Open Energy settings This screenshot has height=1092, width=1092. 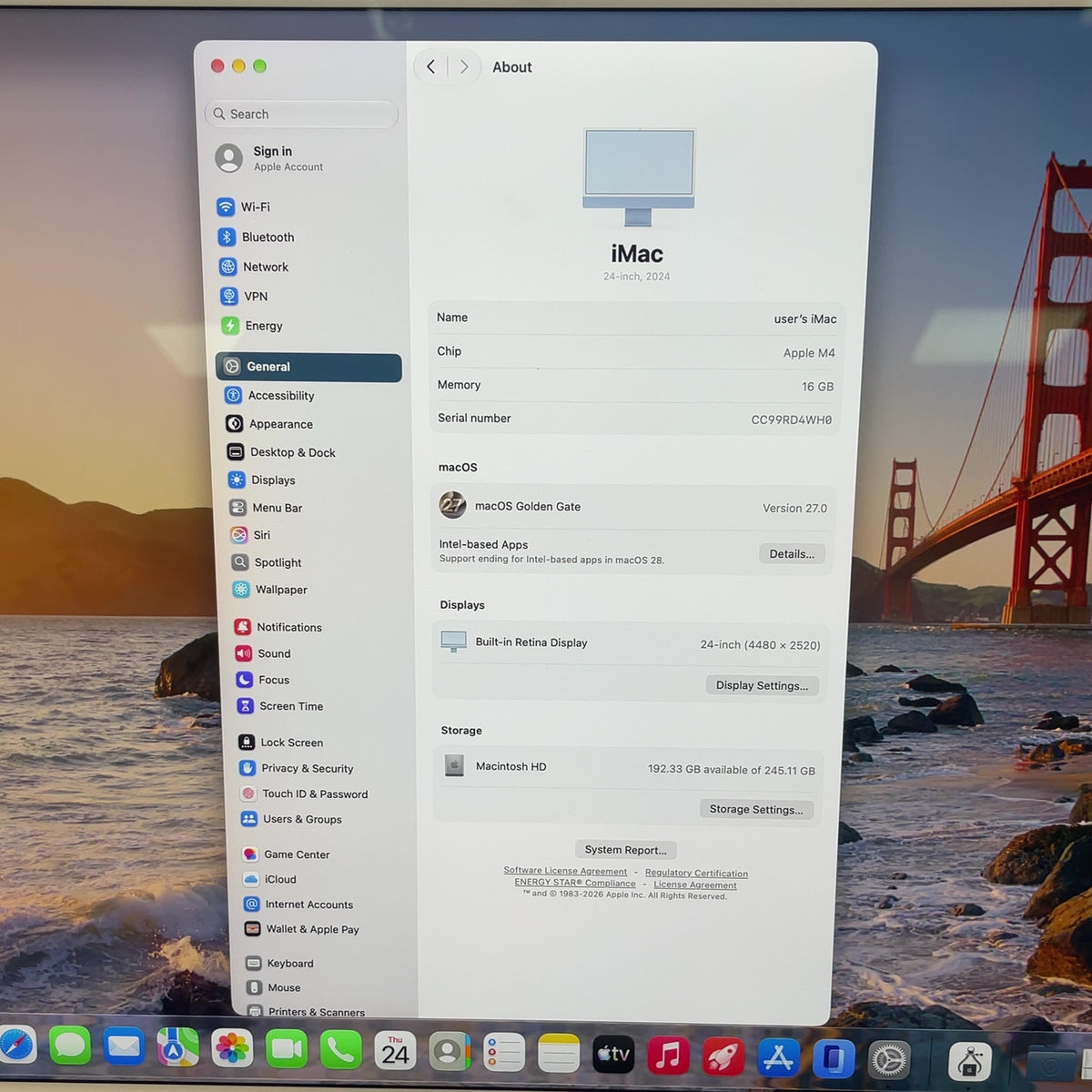point(251,326)
